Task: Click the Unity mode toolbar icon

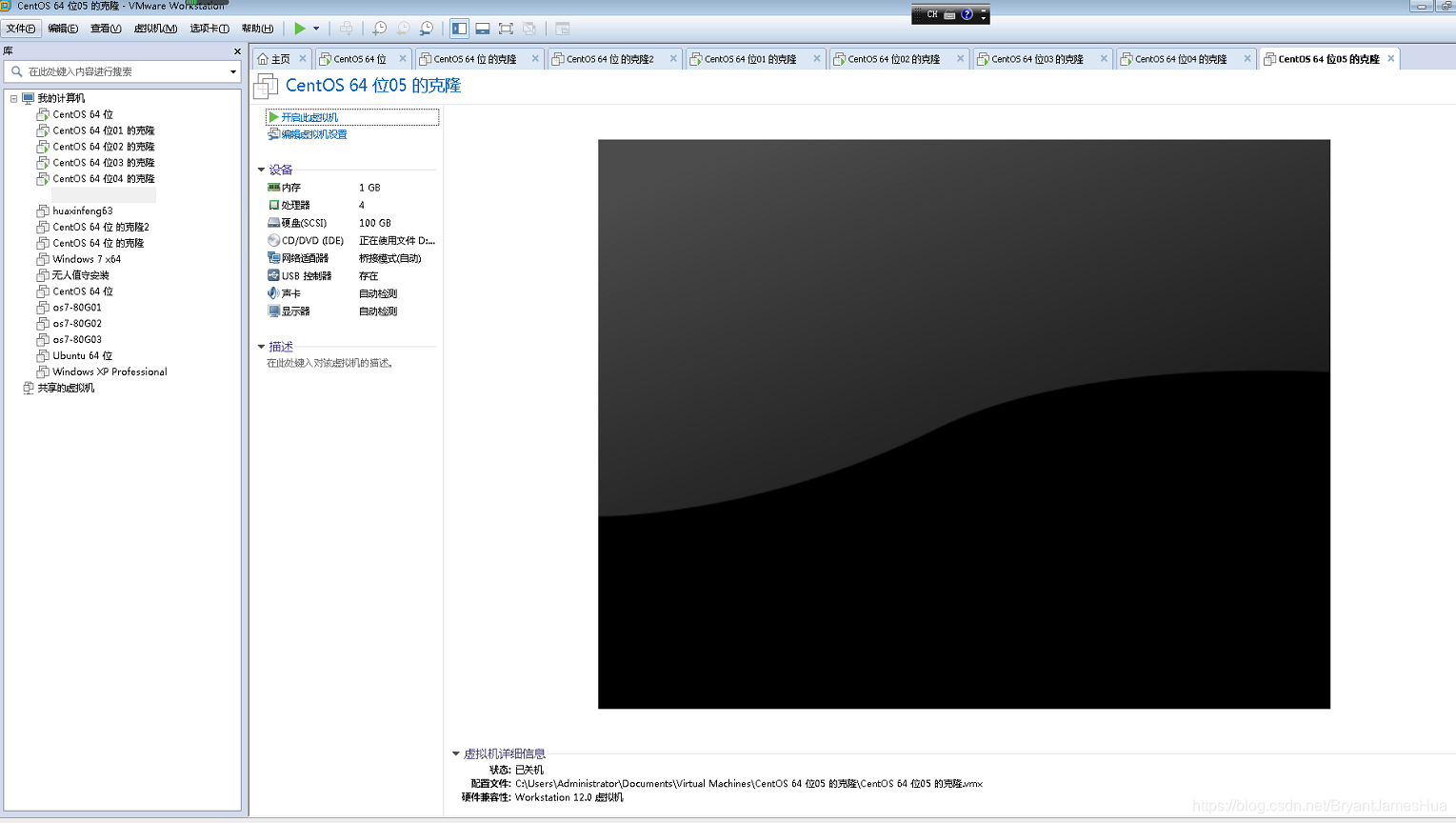Action: click(x=529, y=28)
